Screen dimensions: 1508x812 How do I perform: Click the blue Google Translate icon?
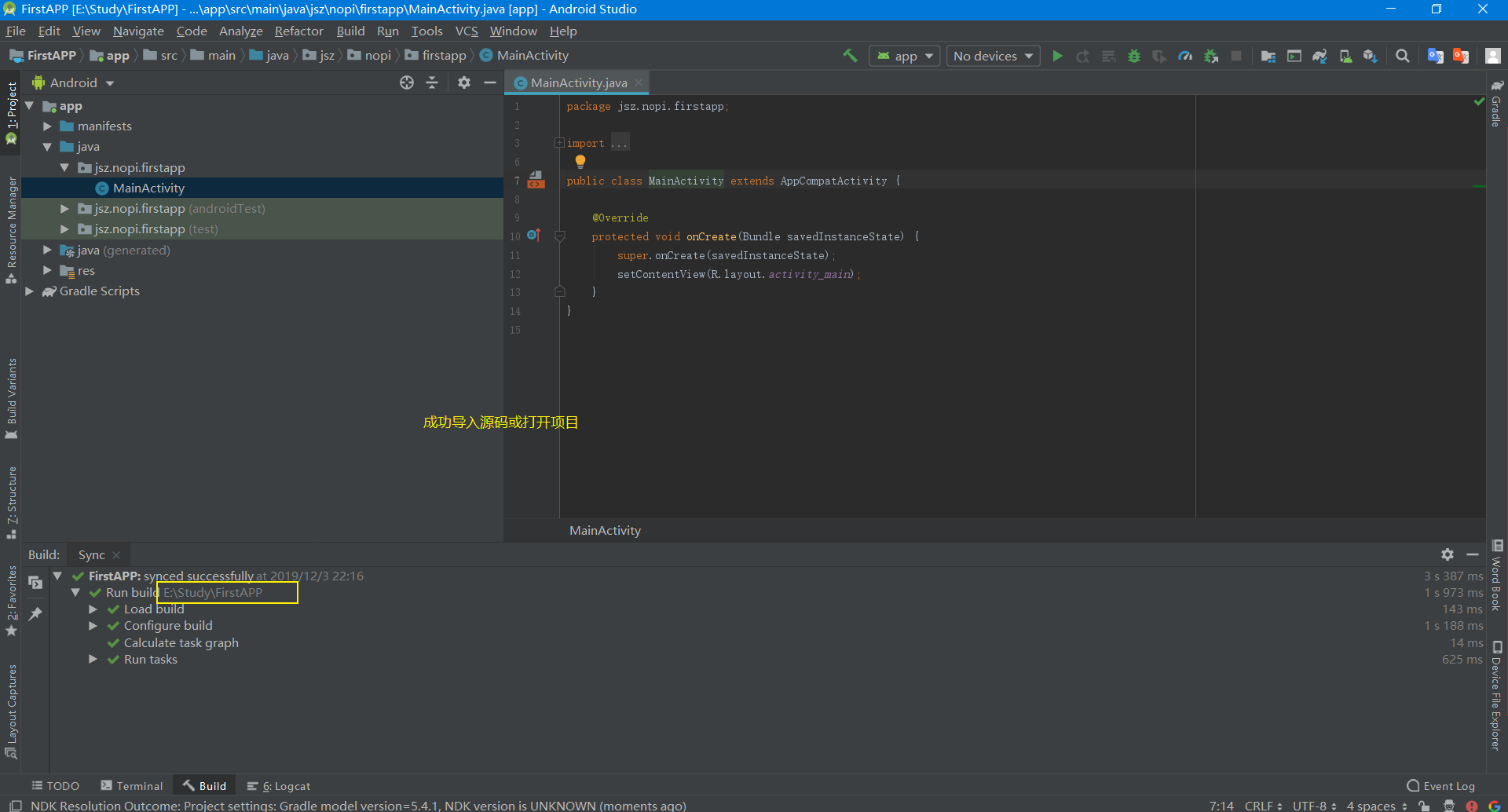pyautogui.click(x=1436, y=56)
